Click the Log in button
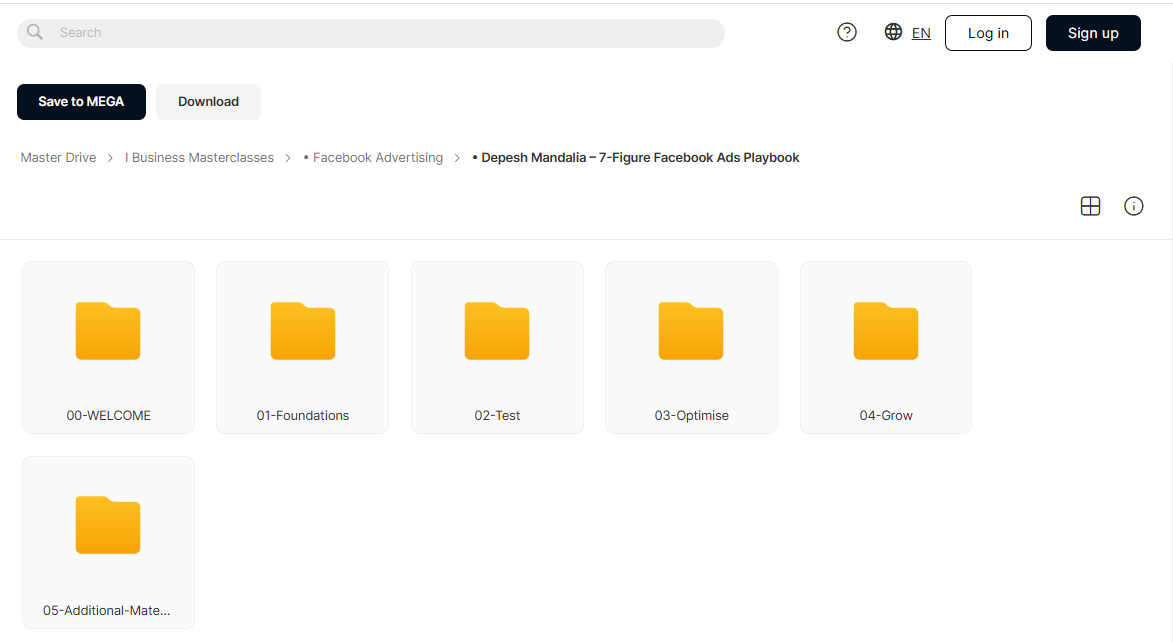This screenshot has width=1173, height=642. point(988,33)
